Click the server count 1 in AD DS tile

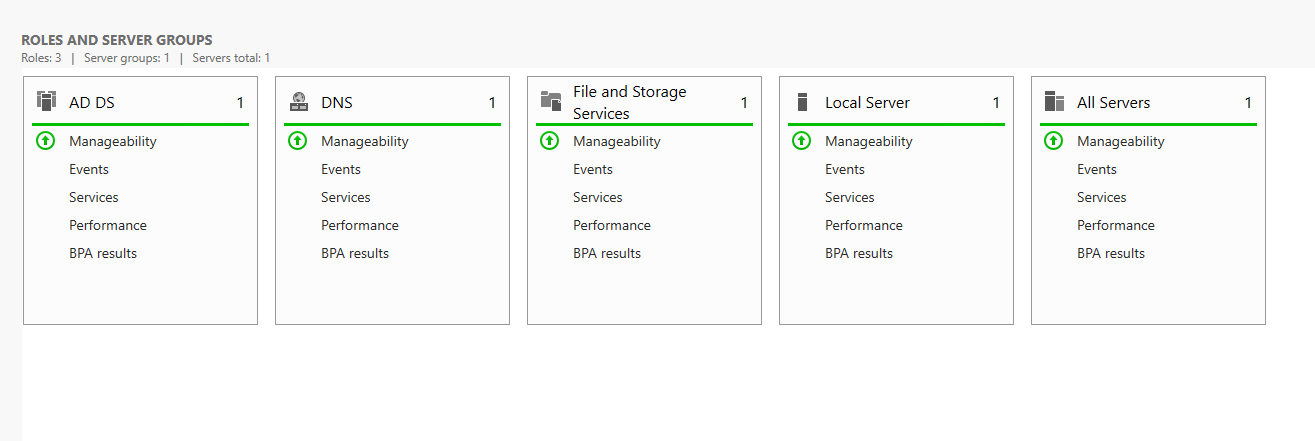pos(240,102)
